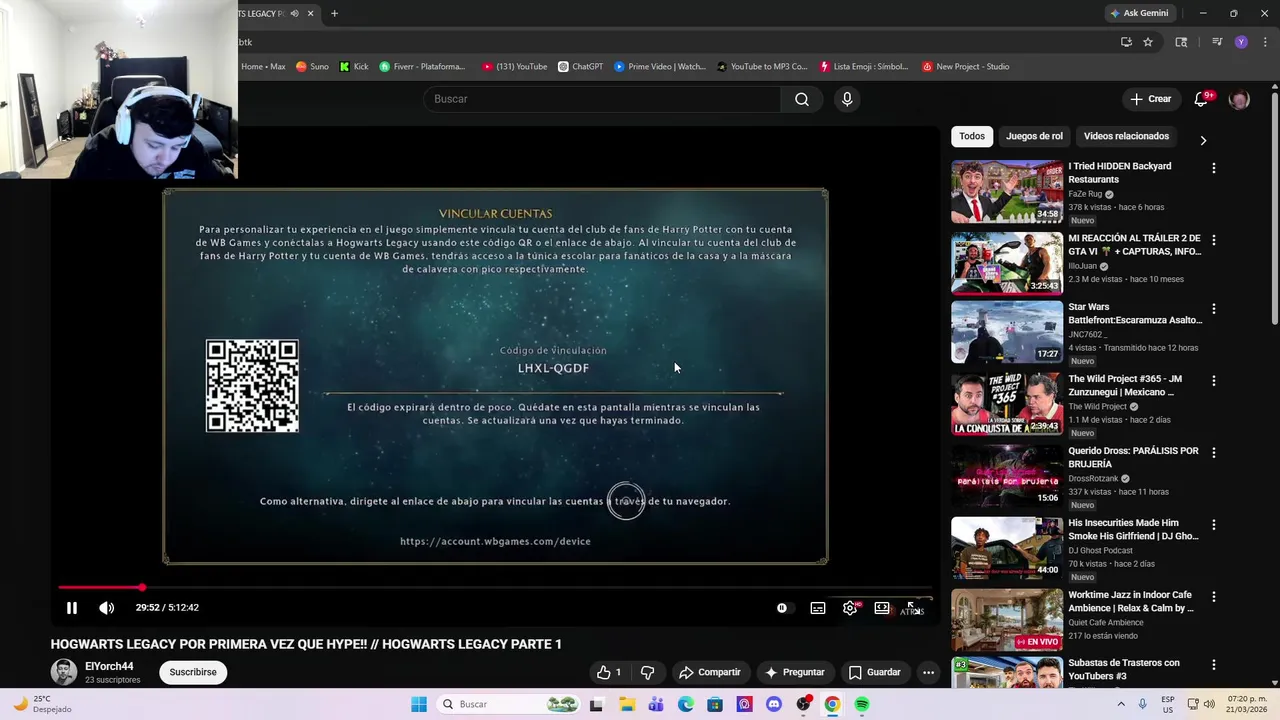Open the Suno bookmark
The height and width of the screenshot is (720, 1280).
point(312,67)
